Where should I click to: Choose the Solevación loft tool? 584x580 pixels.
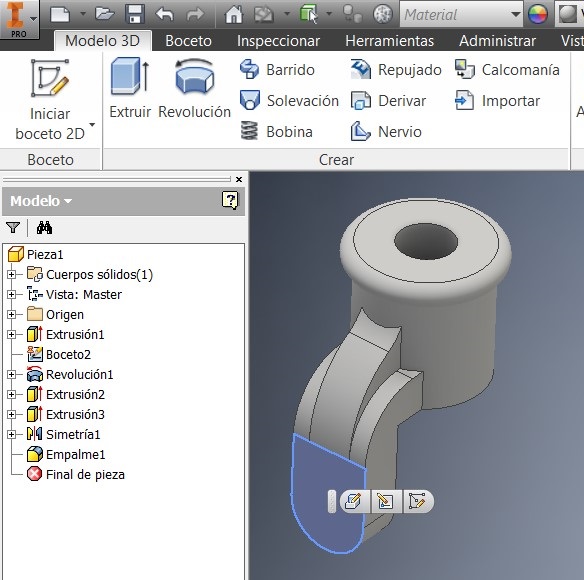pos(289,101)
